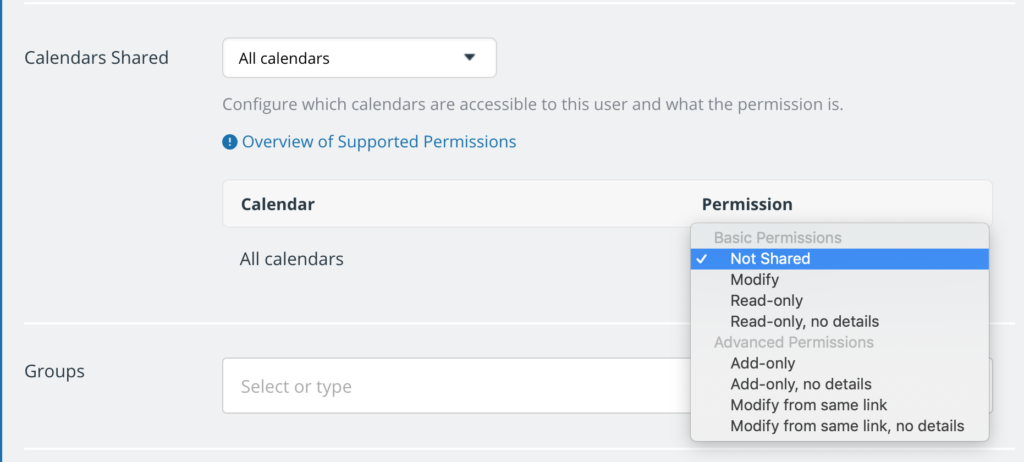Click the Advanced Permissions group heading
This screenshot has width=1024, height=462.
click(x=793, y=342)
